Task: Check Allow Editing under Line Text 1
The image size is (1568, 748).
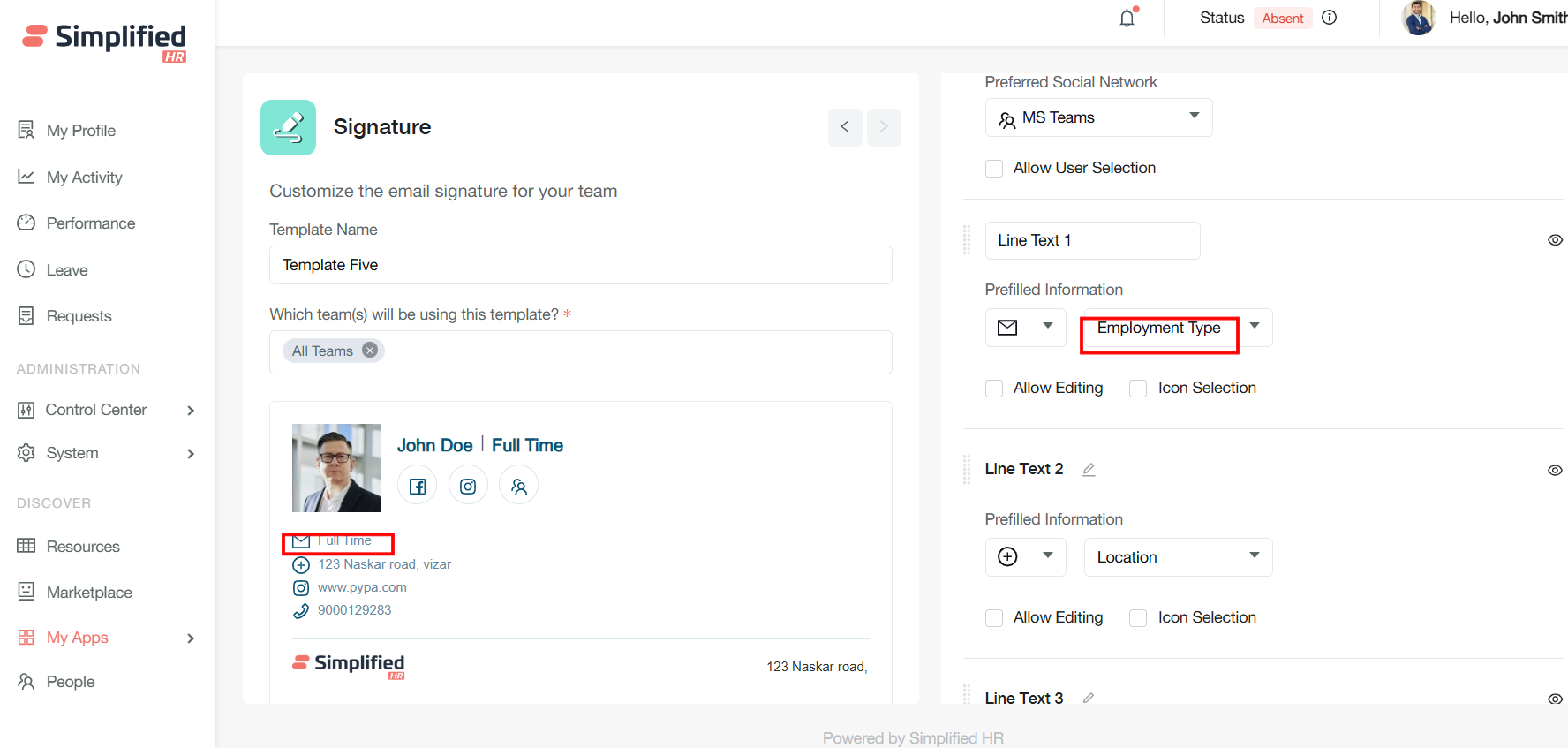Action: pos(994,389)
